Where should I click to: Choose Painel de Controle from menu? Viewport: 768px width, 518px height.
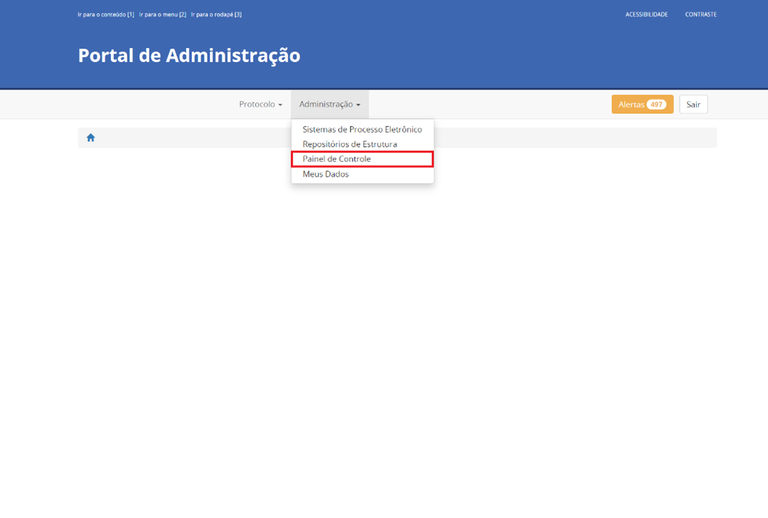click(337, 159)
